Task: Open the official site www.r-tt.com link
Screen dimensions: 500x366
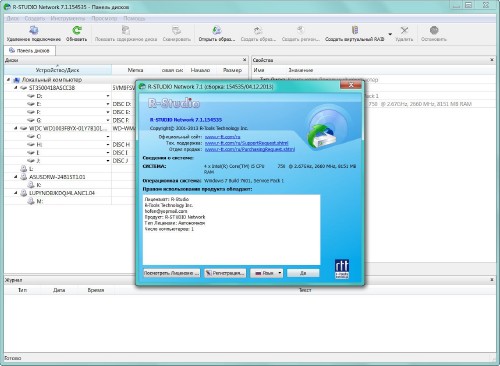Action: (222, 137)
